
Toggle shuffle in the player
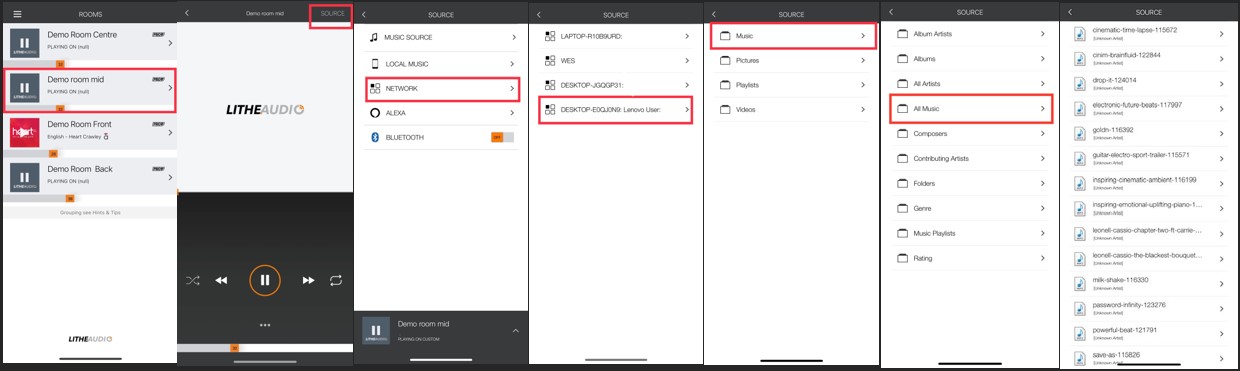tap(193, 280)
